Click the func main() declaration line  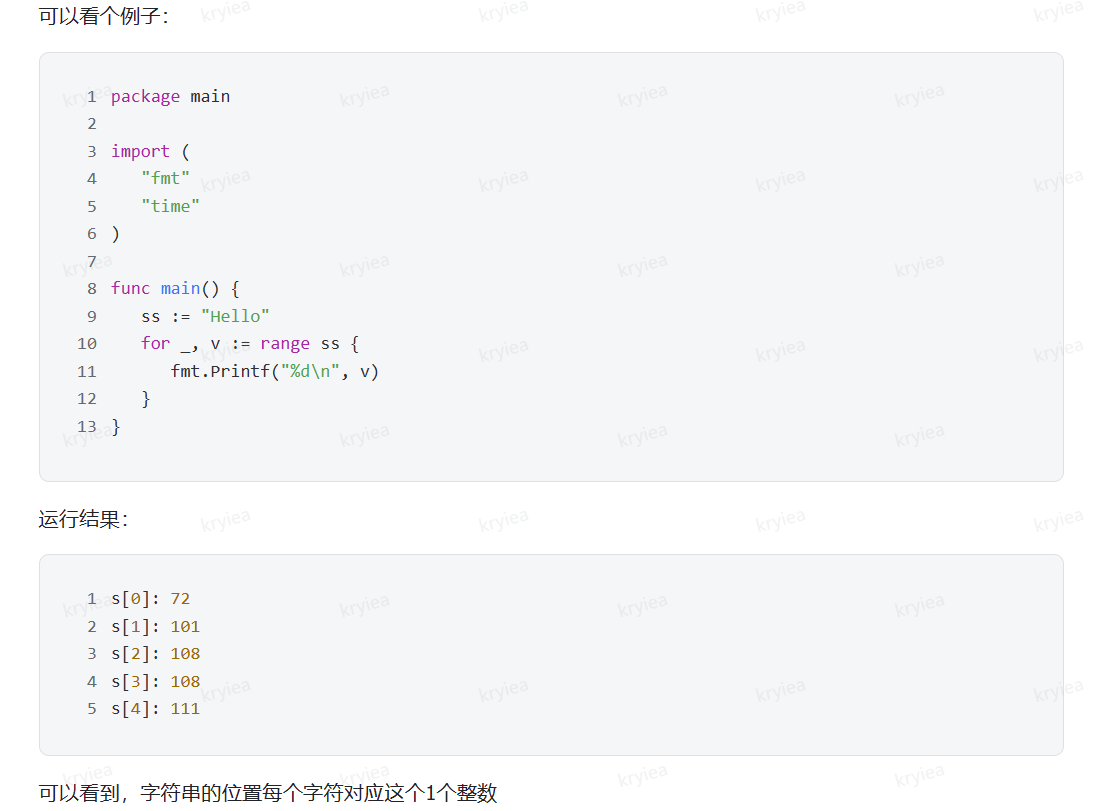pyautogui.click(x=175, y=289)
